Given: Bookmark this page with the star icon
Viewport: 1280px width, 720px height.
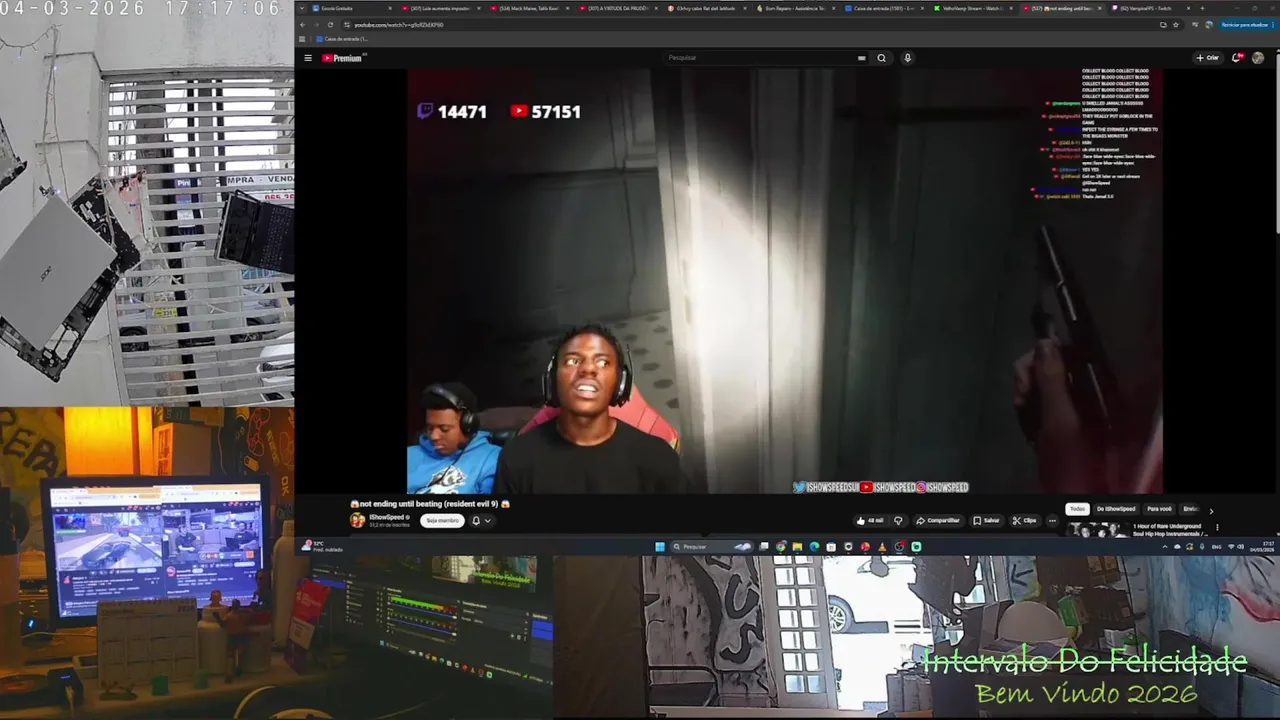Looking at the screenshot, I should point(1176,25).
